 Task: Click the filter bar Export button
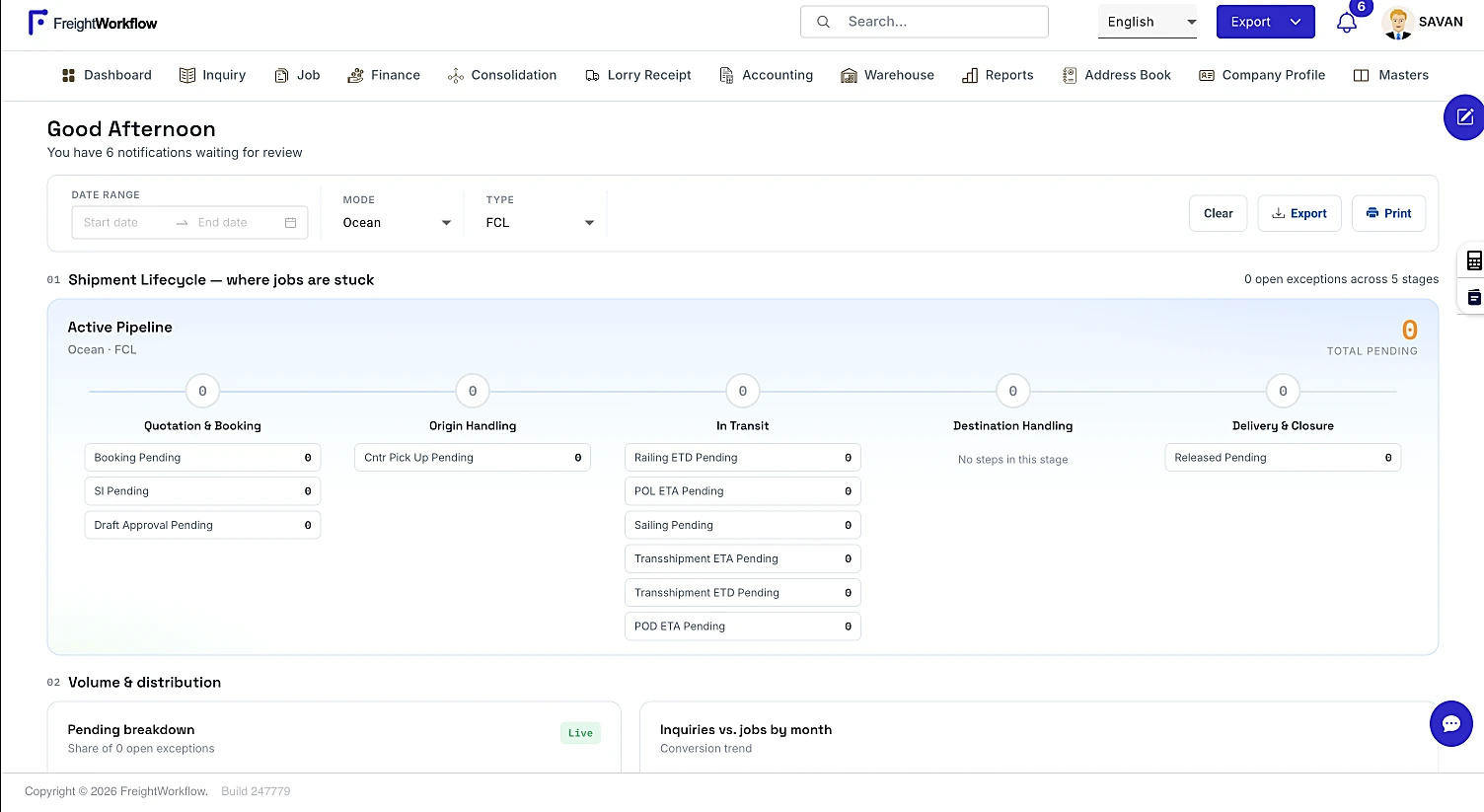tap(1299, 213)
